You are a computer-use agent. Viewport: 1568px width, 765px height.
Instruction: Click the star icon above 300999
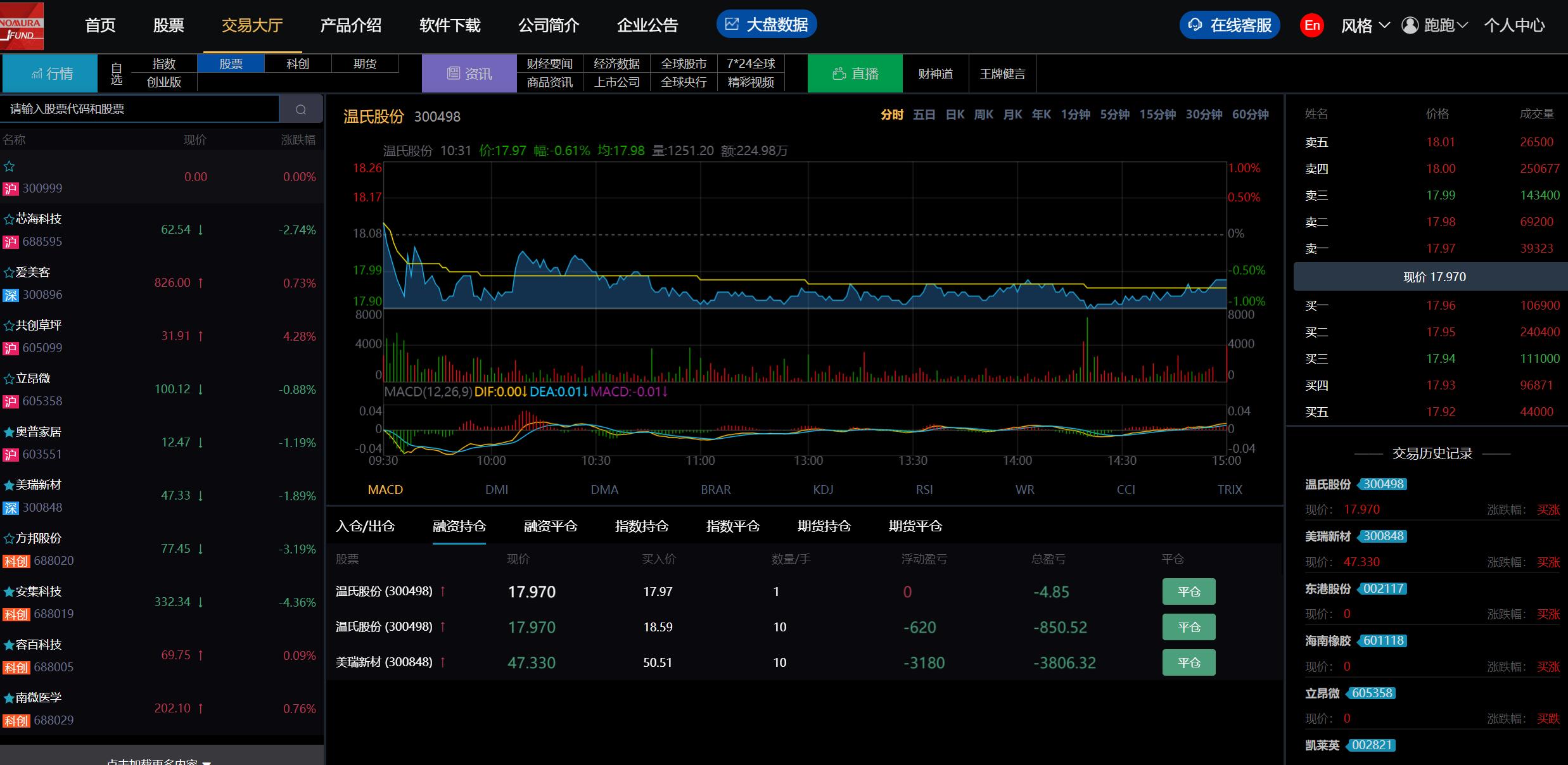point(9,167)
